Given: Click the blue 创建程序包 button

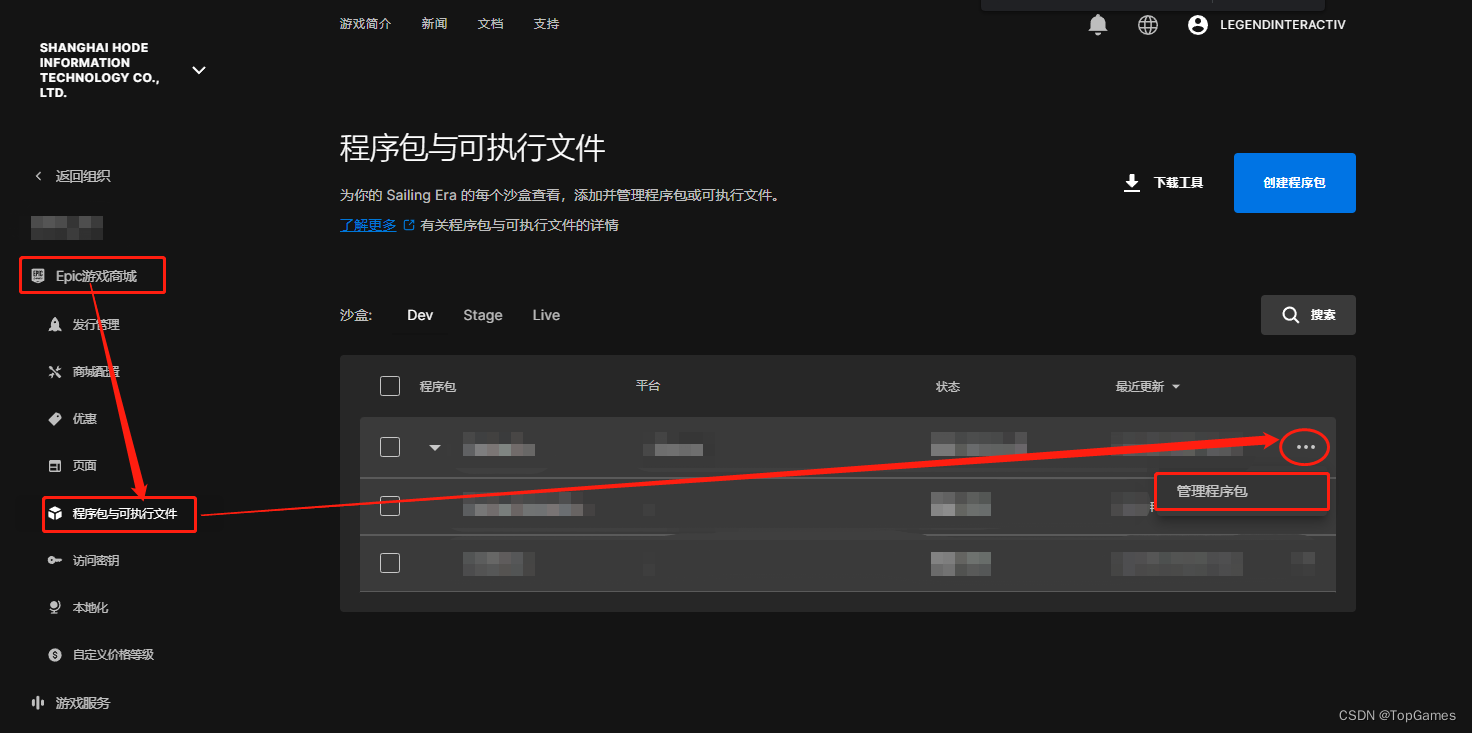Looking at the screenshot, I should (1294, 183).
